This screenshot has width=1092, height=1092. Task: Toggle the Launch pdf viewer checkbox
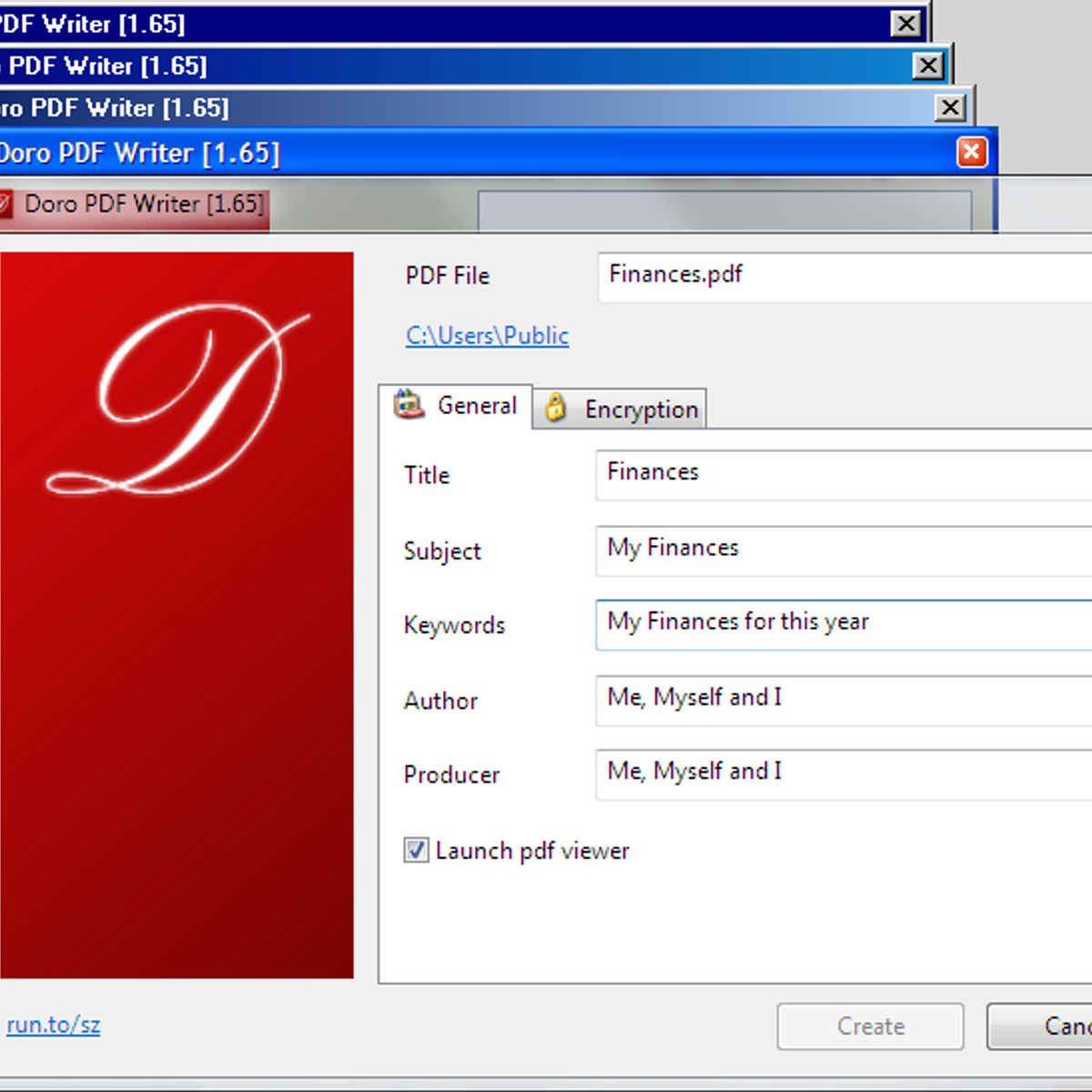pyautogui.click(x=416, y=851)
